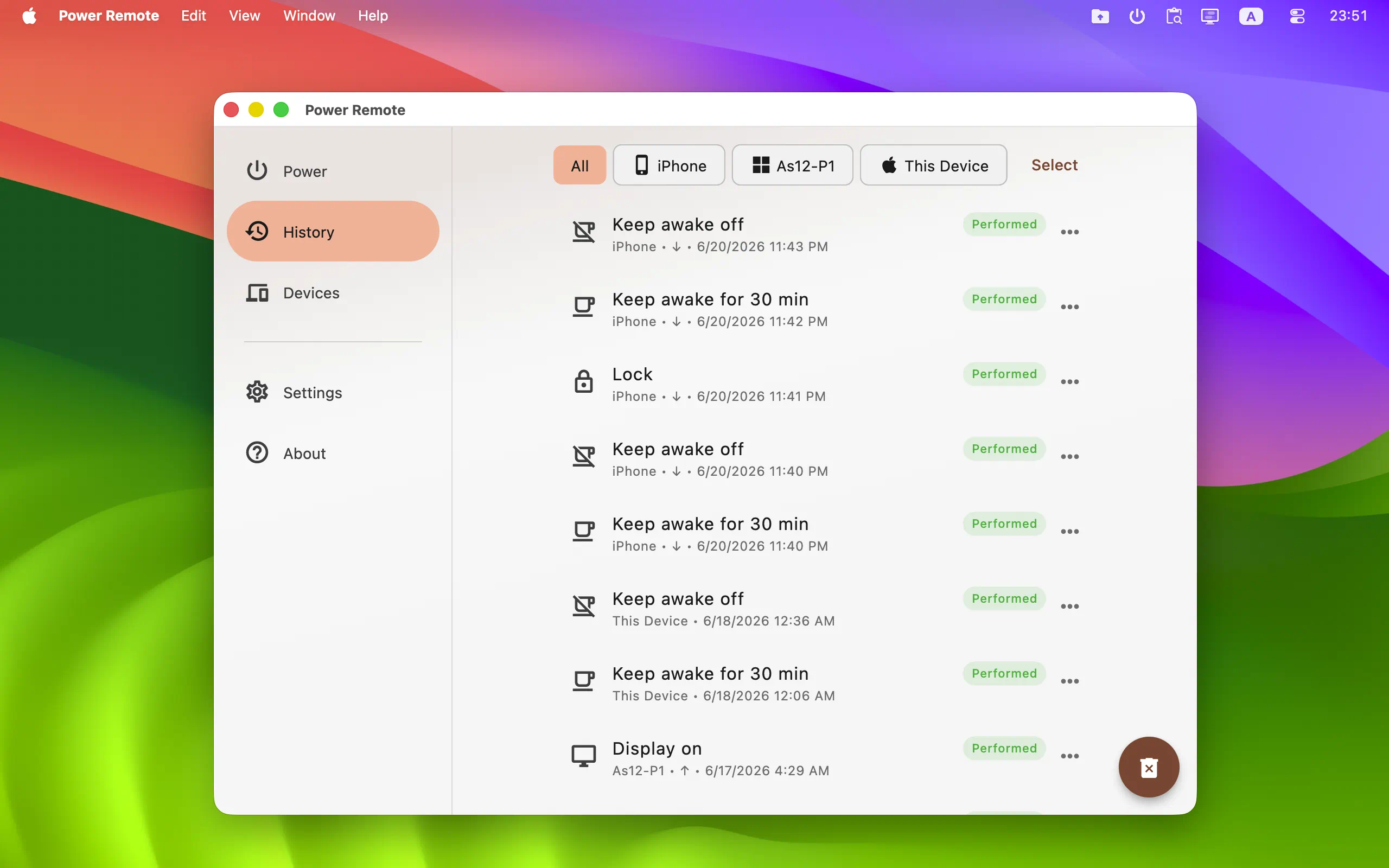The image size is (1389, 868).
Task: Open more options for 12:06 AM Keep awake 30 min
Action: 1070,681
